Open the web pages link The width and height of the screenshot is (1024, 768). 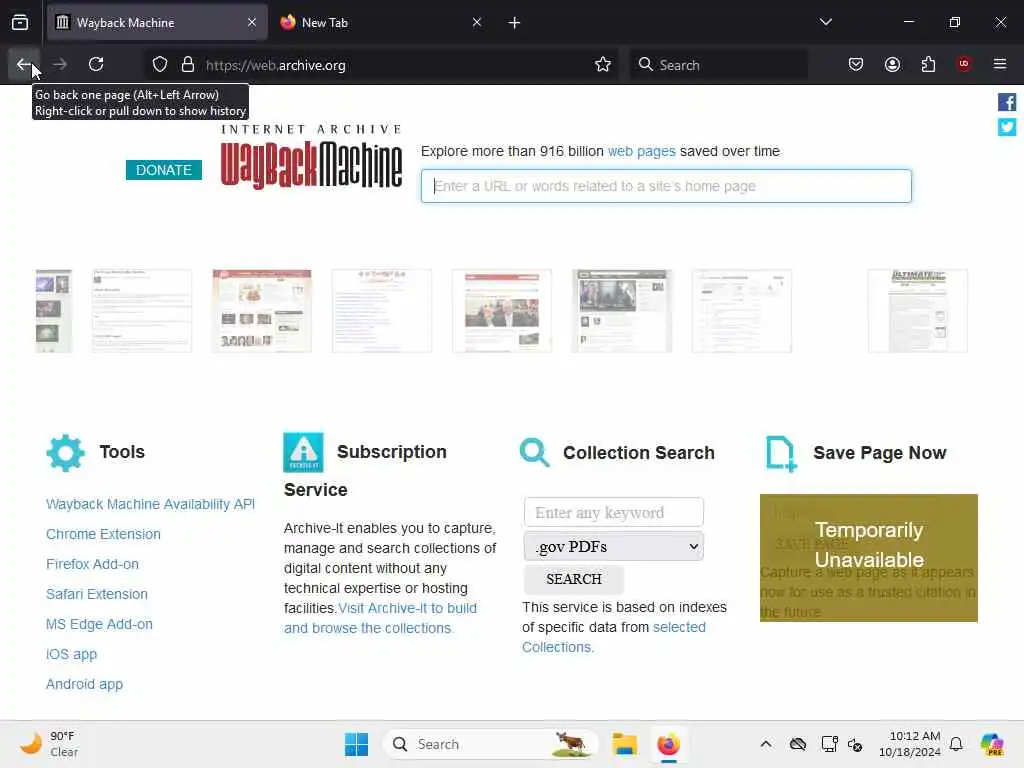(x=641, y=152)
